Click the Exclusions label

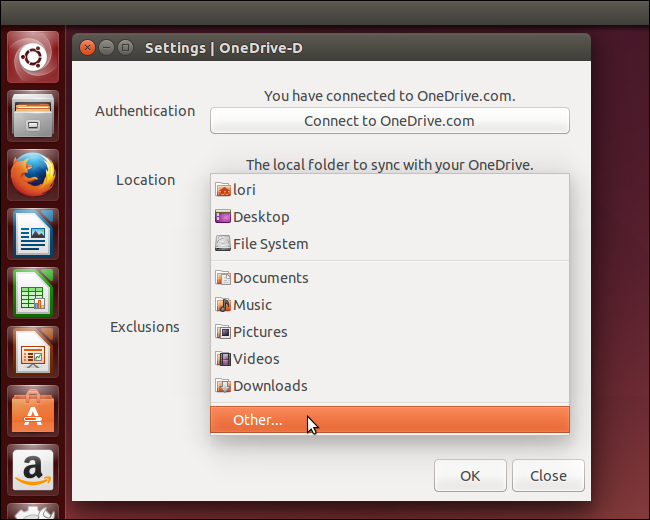pos(145,327)
